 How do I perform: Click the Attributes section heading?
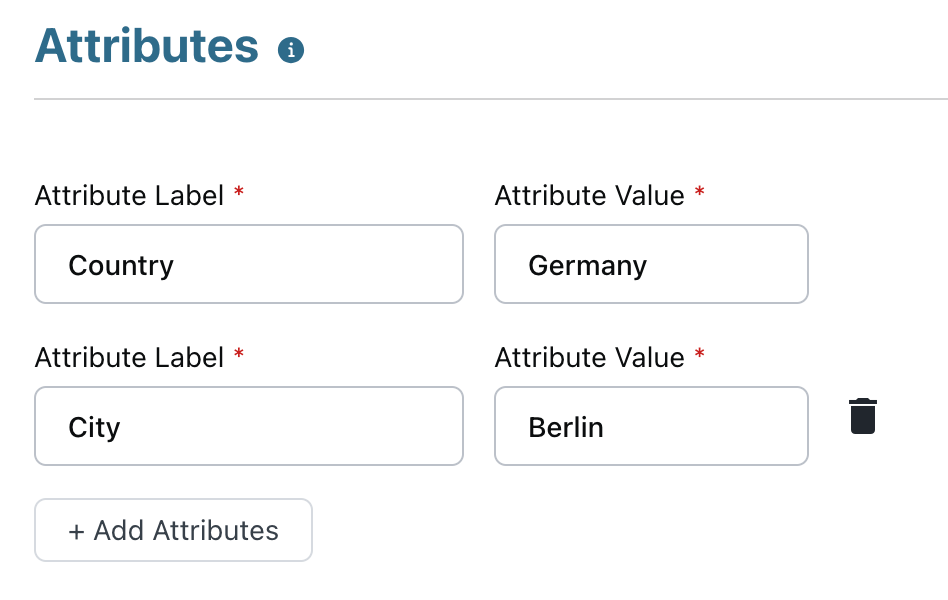tap(147, 47)
